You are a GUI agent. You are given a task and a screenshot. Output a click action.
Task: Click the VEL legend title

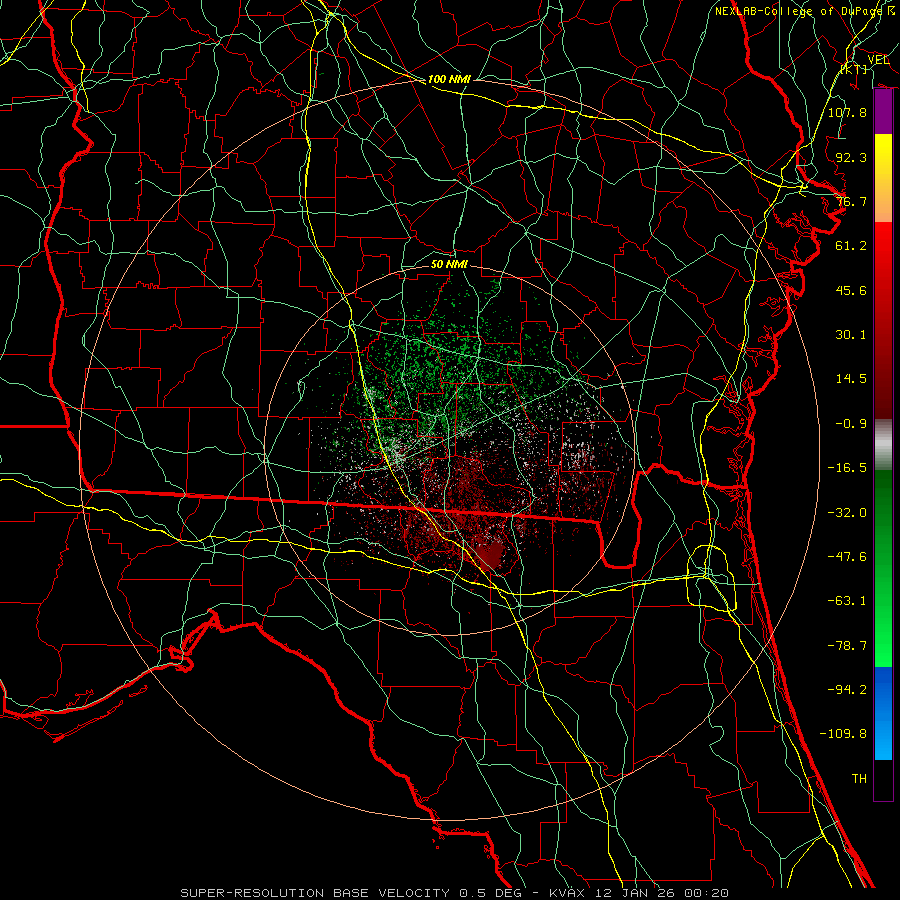pos(878,59)
